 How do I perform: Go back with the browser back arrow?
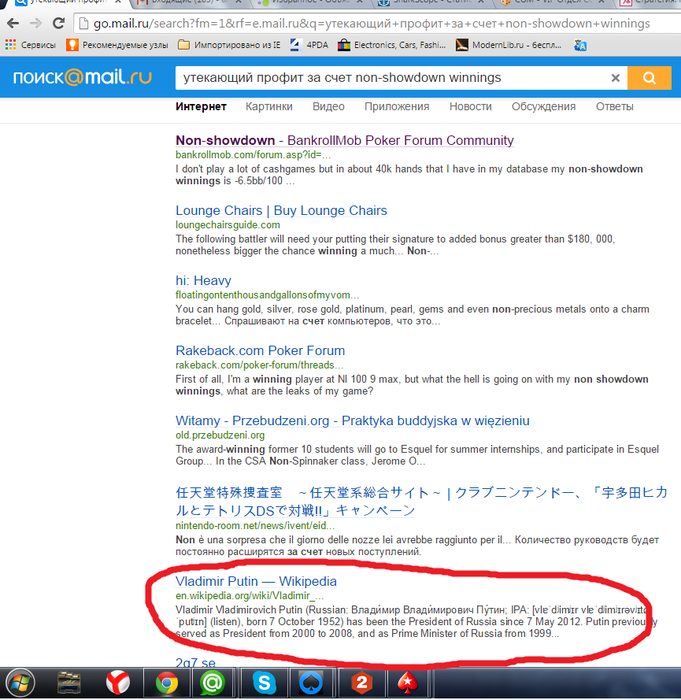[x=13, y=23]
